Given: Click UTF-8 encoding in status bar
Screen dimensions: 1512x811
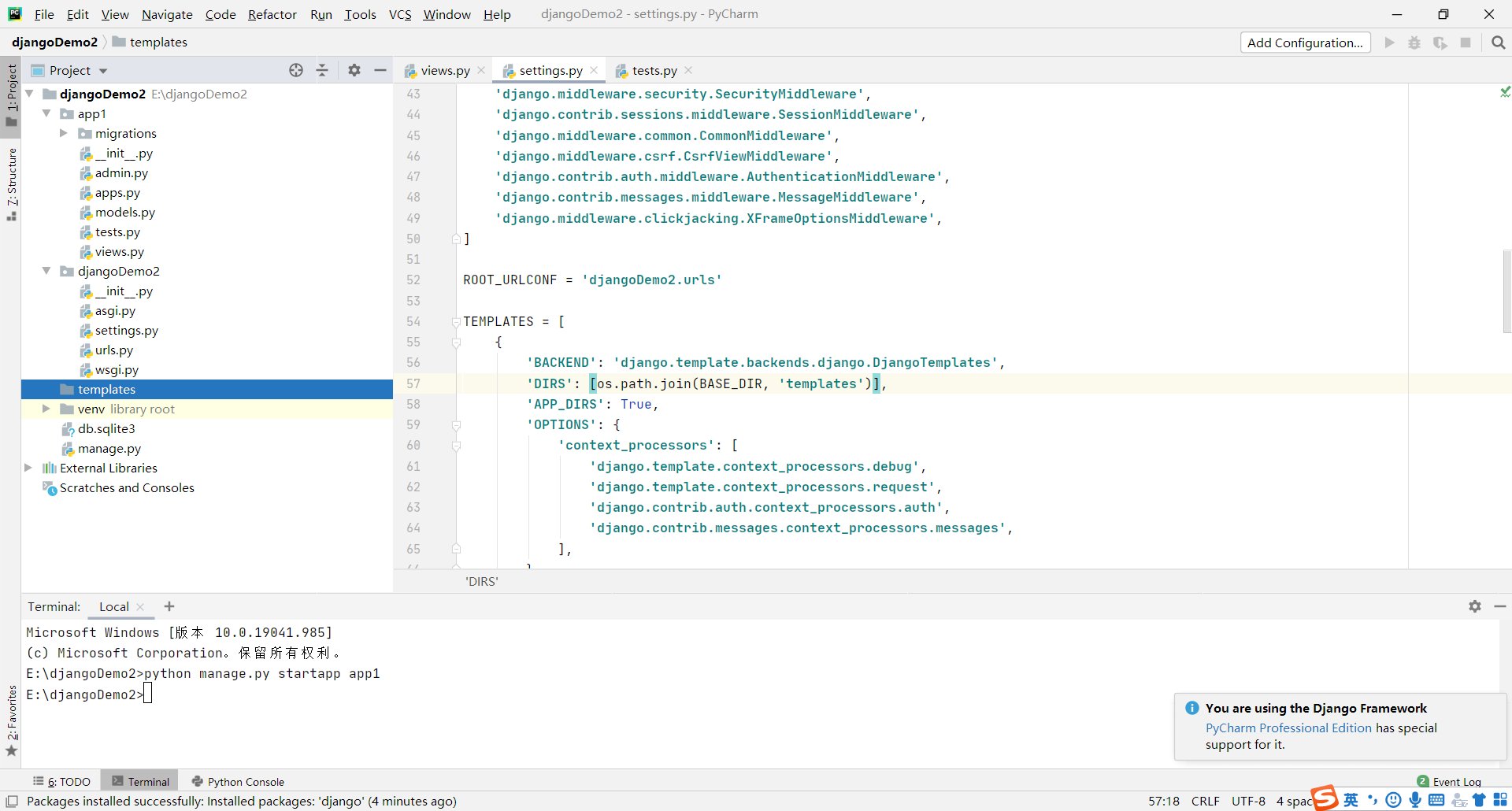Looking at the screenshot, I should coord(1248,801).
